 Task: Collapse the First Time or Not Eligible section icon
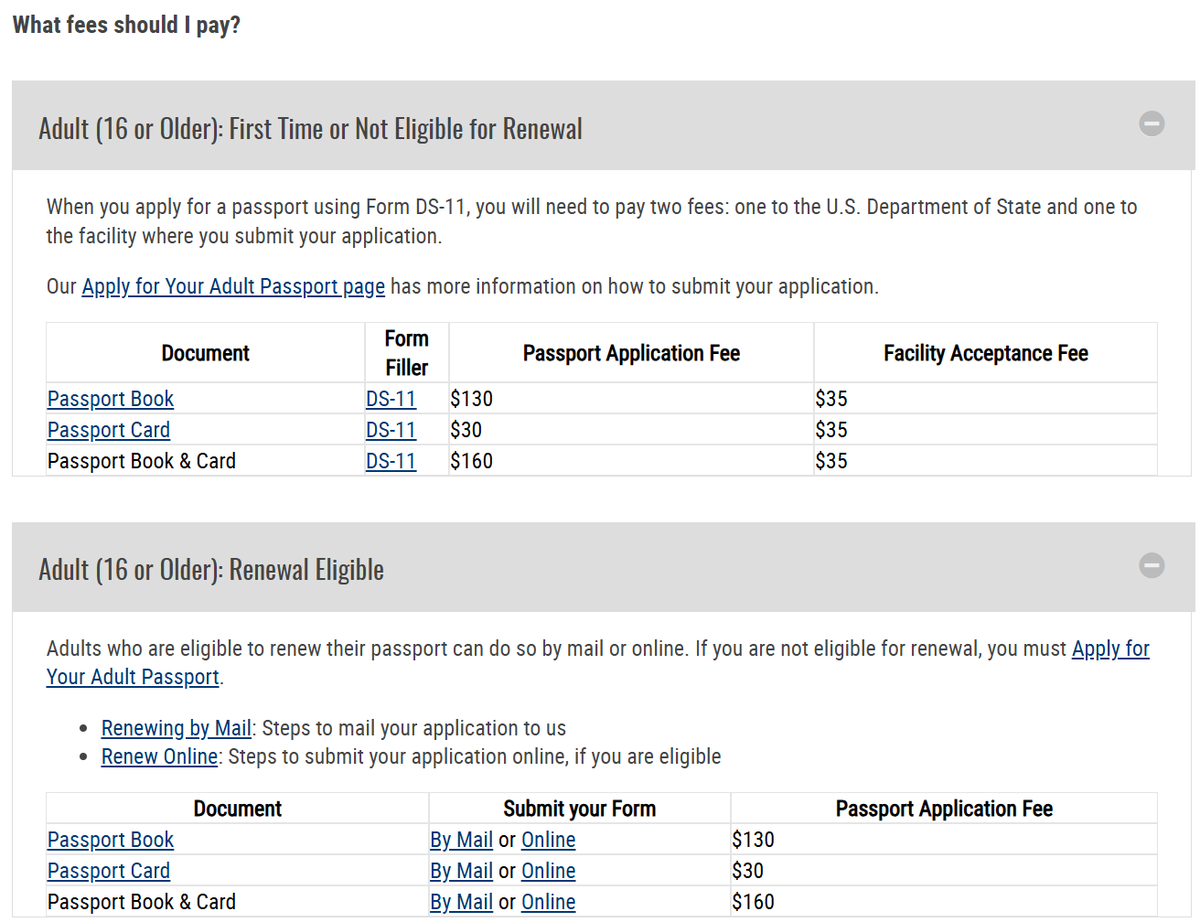1152,124
